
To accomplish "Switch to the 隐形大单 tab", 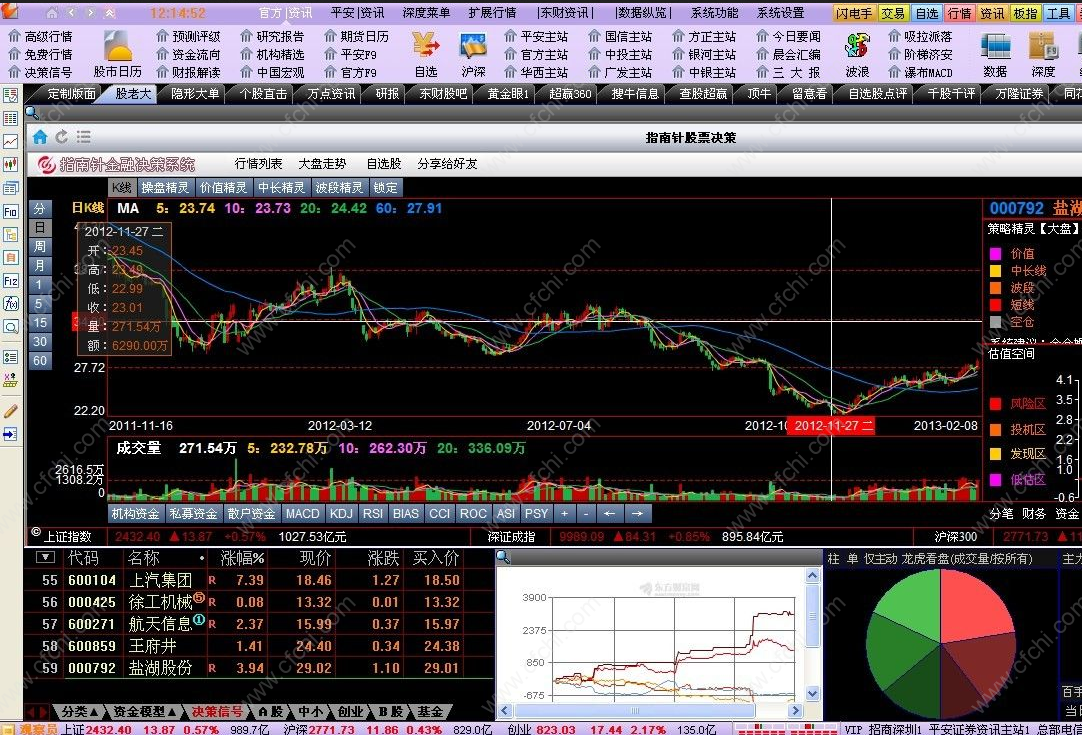I will [195, 94].
